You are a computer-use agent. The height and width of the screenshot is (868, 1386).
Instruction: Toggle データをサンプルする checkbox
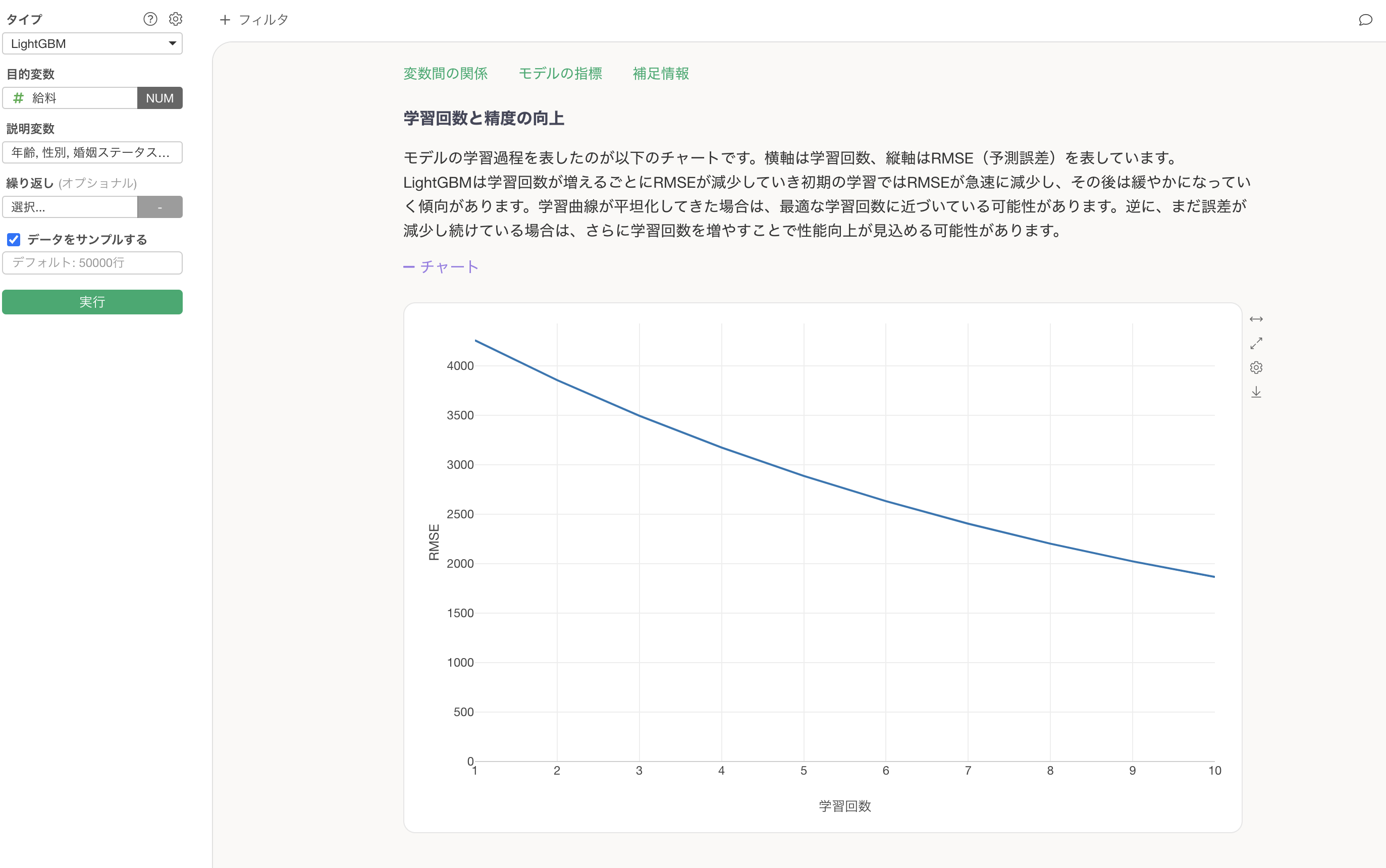click(14, 239)
